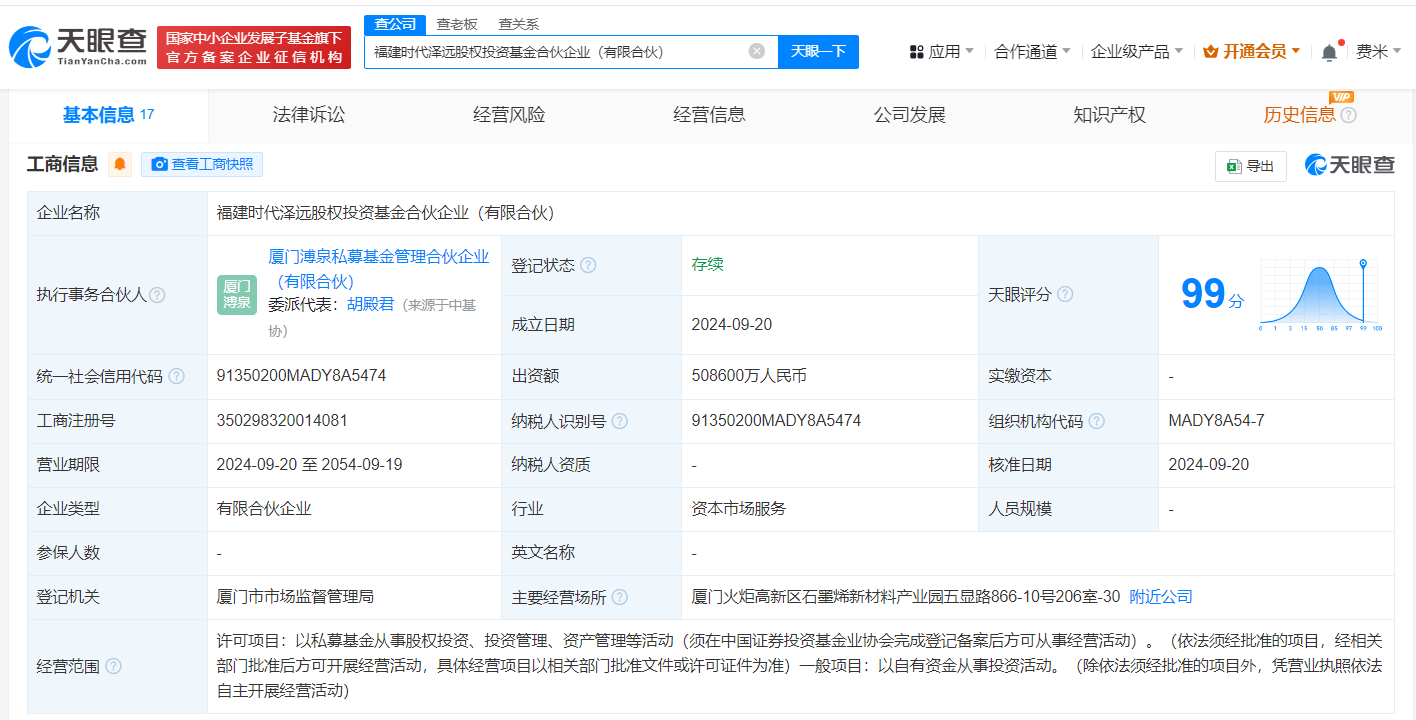This screenshot has height=720, width=1416.
Task: 点击应用旁的九宫格图标
Action: 917,50
